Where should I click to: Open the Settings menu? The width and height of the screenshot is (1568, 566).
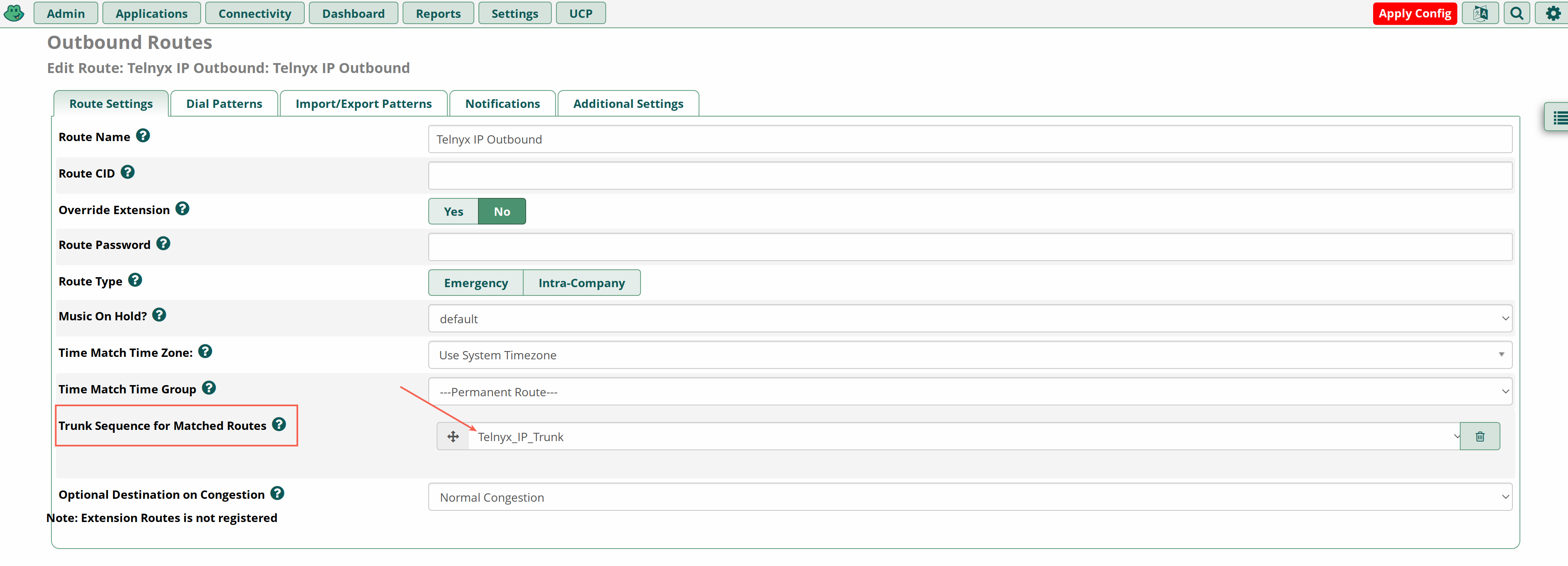pos(515,13)
